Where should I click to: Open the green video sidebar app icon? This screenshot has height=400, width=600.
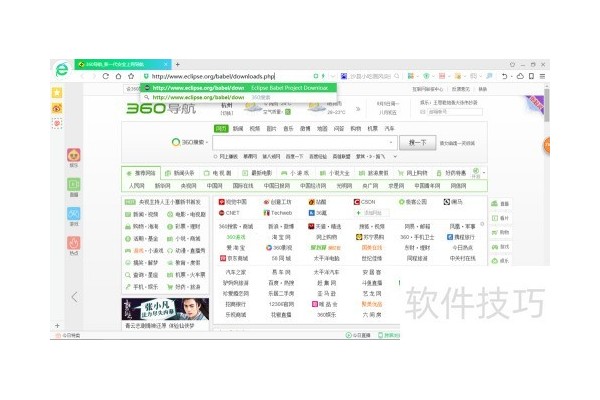(73, 184)
